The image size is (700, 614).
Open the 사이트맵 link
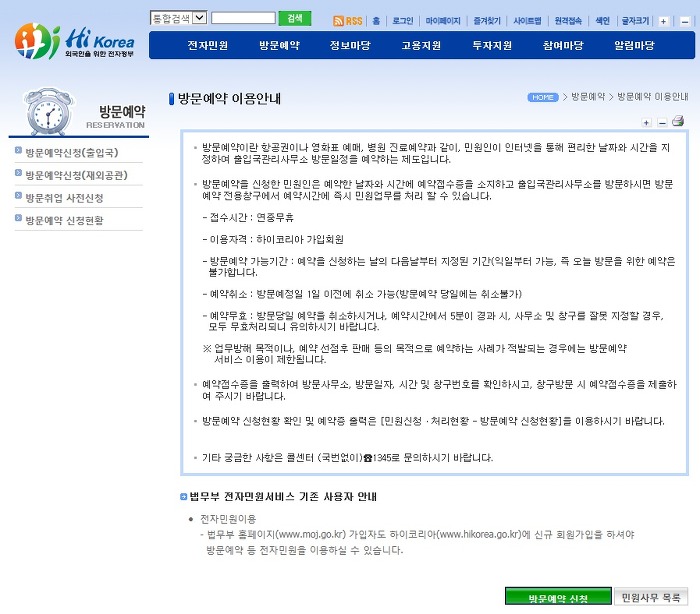[527, 21]
